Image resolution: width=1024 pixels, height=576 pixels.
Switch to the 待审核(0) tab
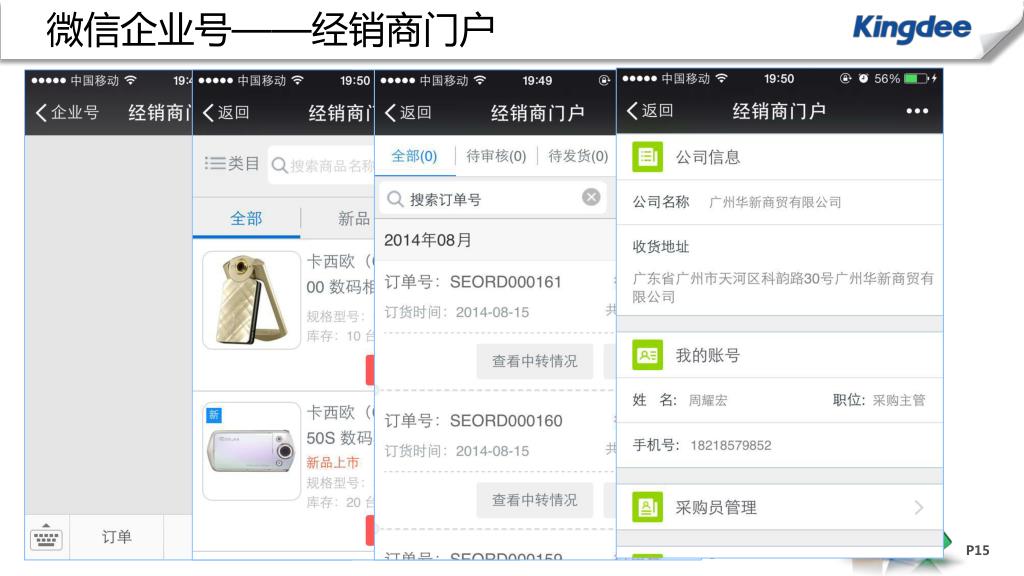[x=496, y=157]
